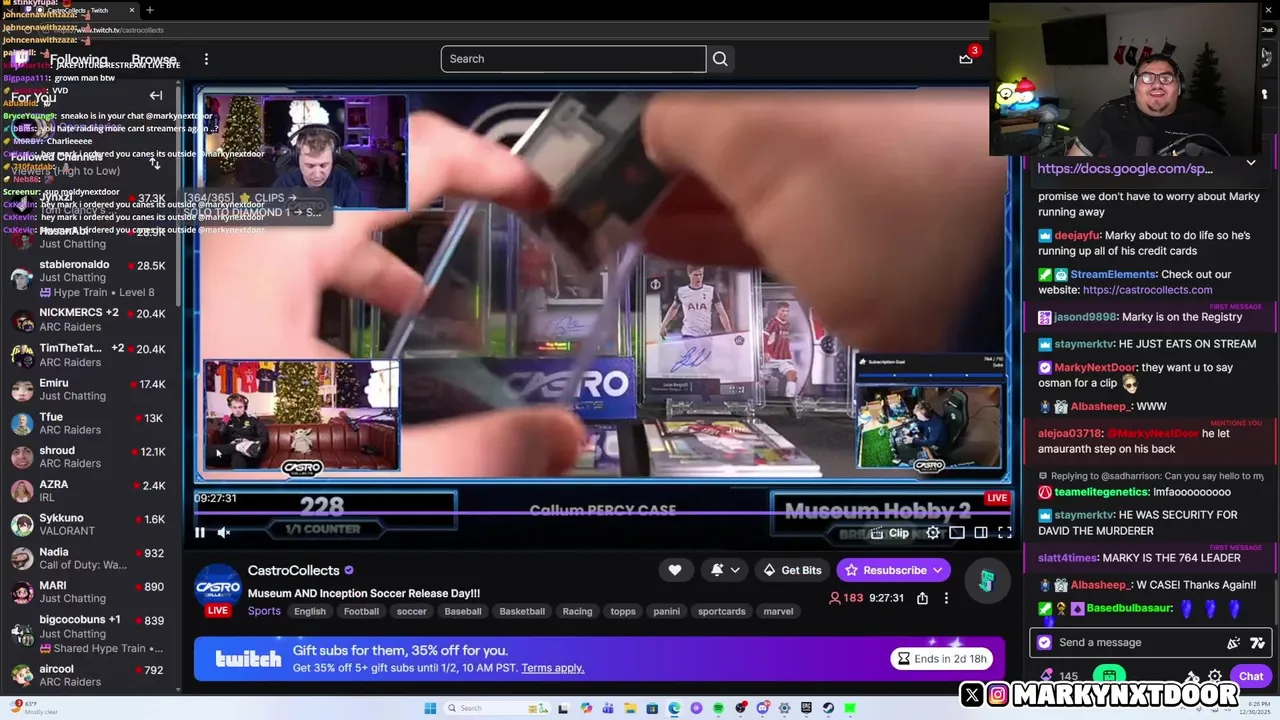Open castrocollects.com link in chat
The image size is (1280, 720).
[1147, 290]
